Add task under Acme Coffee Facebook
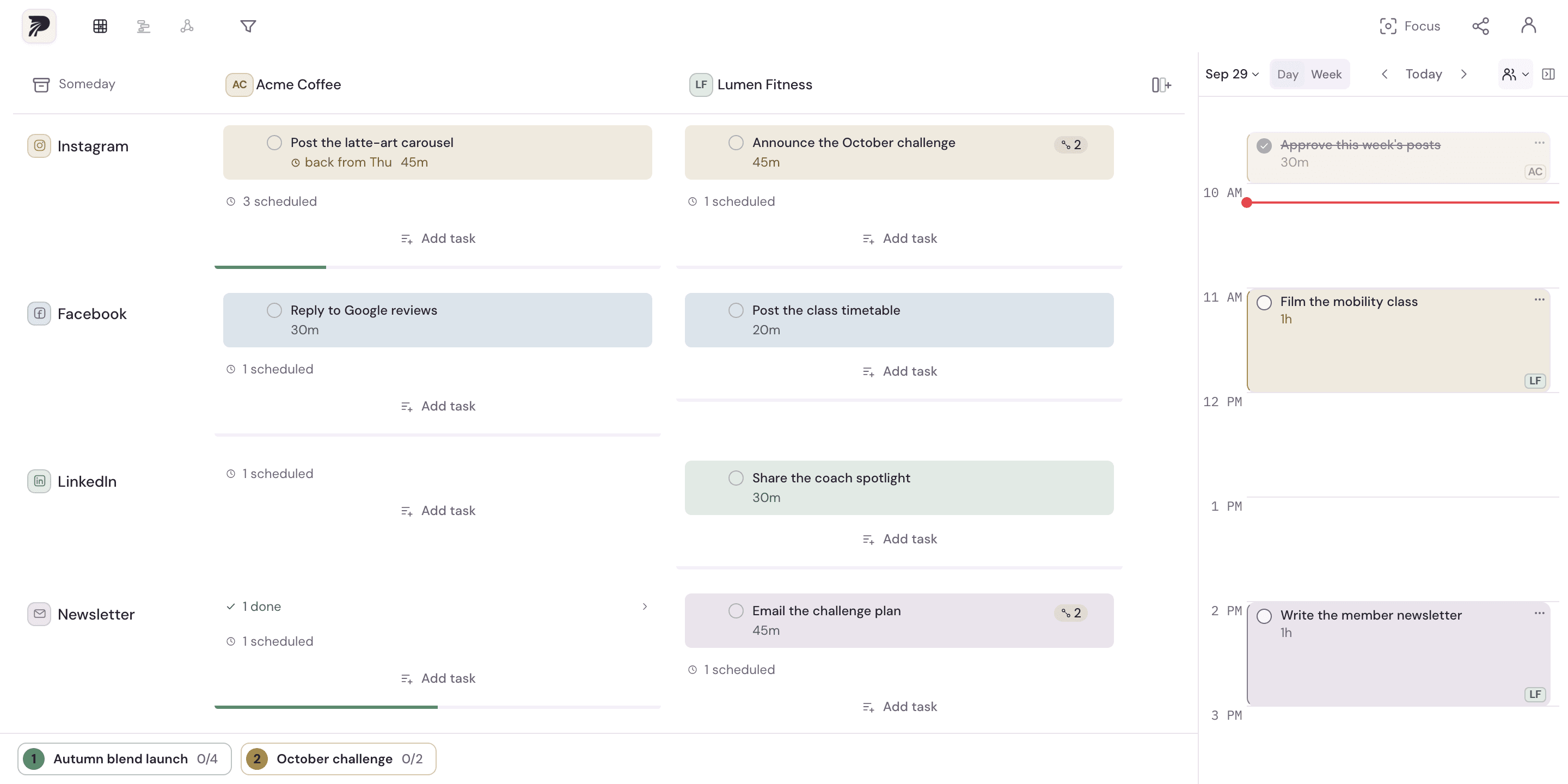 [x=438, y=406]
